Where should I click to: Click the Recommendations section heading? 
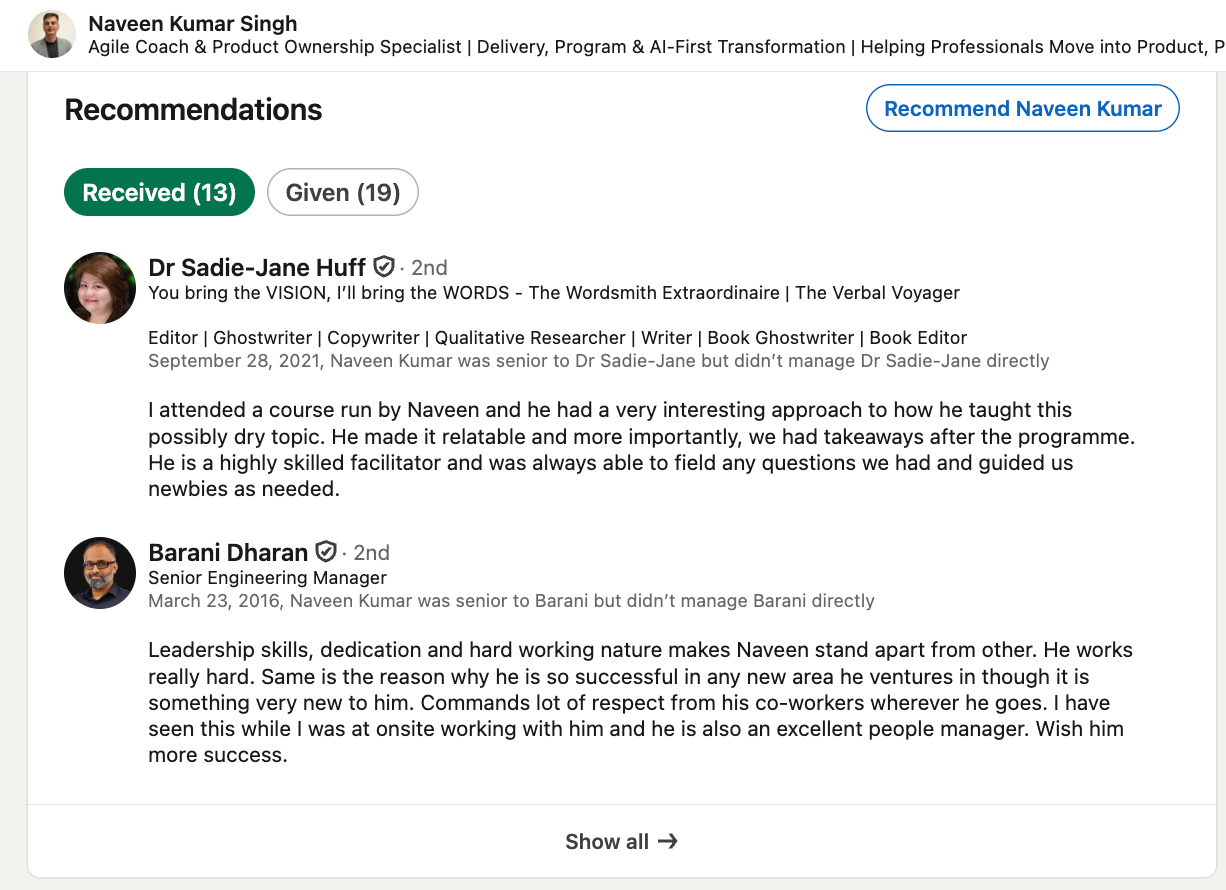[193, 110]
